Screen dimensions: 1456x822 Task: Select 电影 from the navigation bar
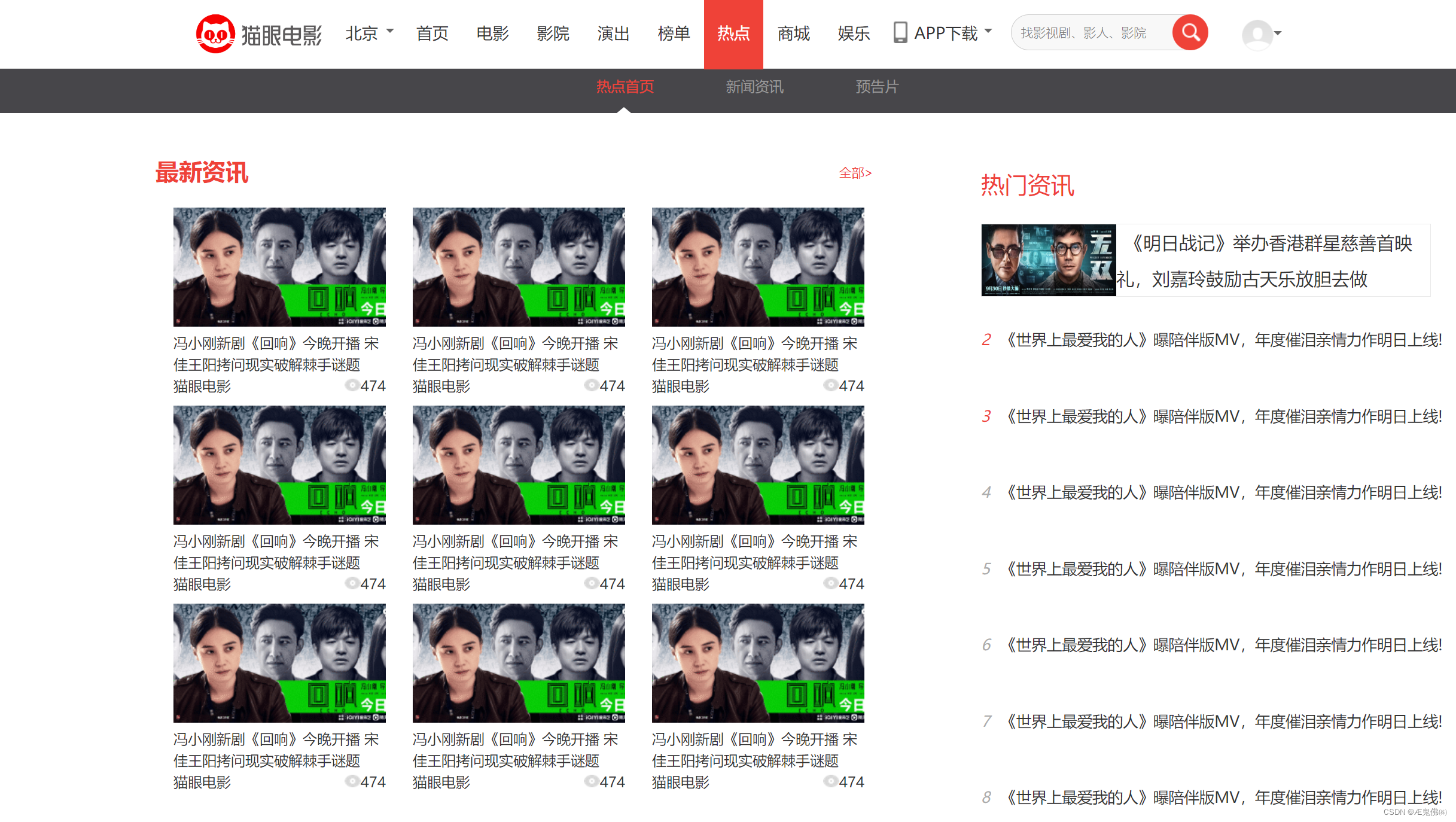(492, 33)
